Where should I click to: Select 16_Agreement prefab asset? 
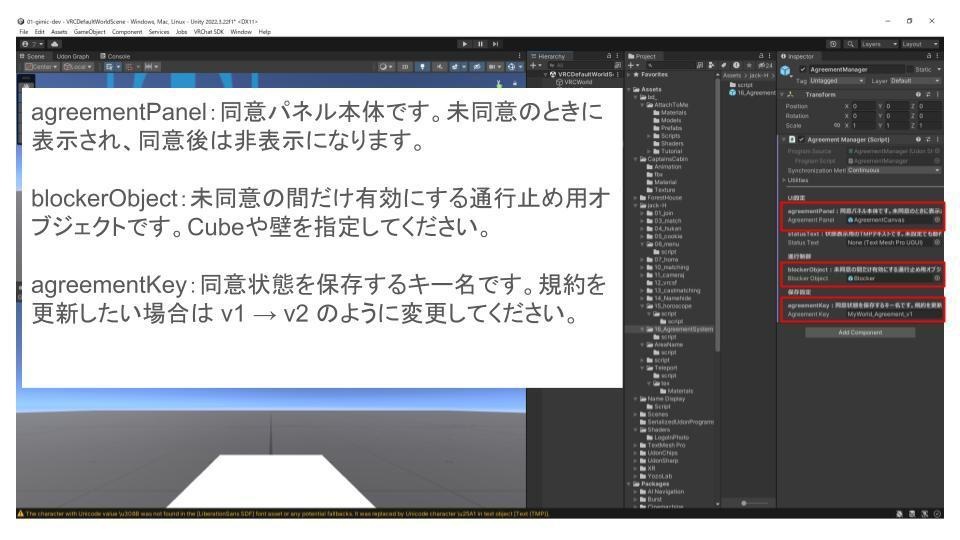pyautogui.click(x=752, y=93)
